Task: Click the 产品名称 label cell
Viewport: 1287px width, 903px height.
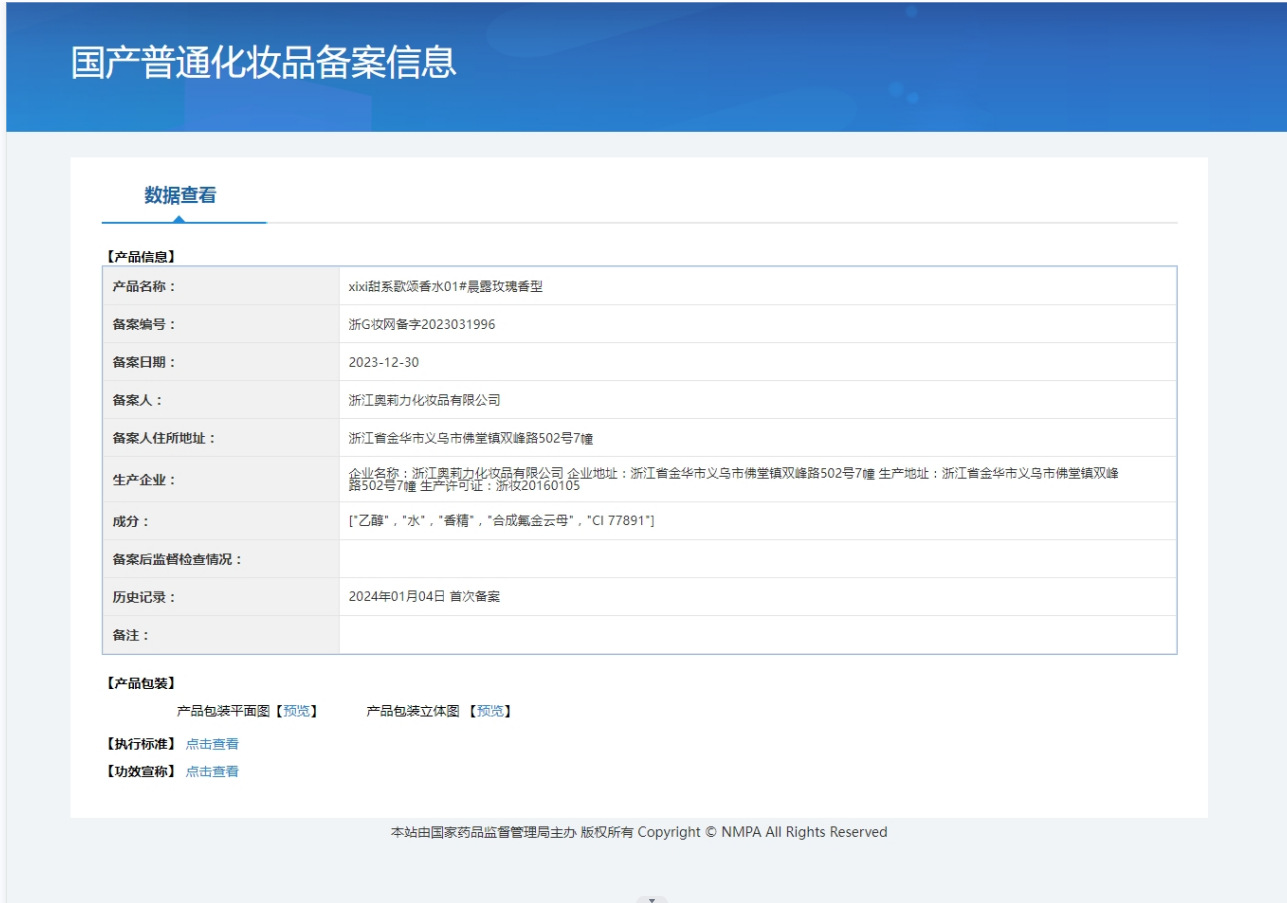Action: tap(221, 286)
